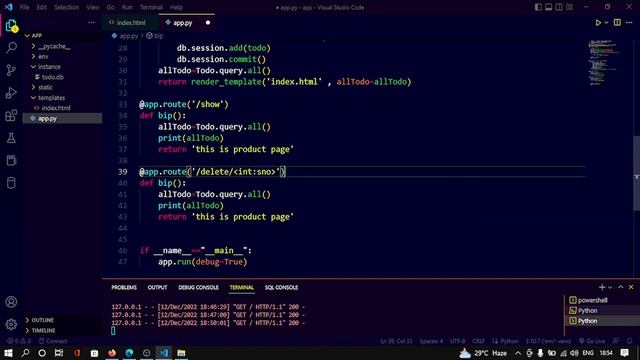
Task: Create a new terminal with plus icon
Action: 602,287
